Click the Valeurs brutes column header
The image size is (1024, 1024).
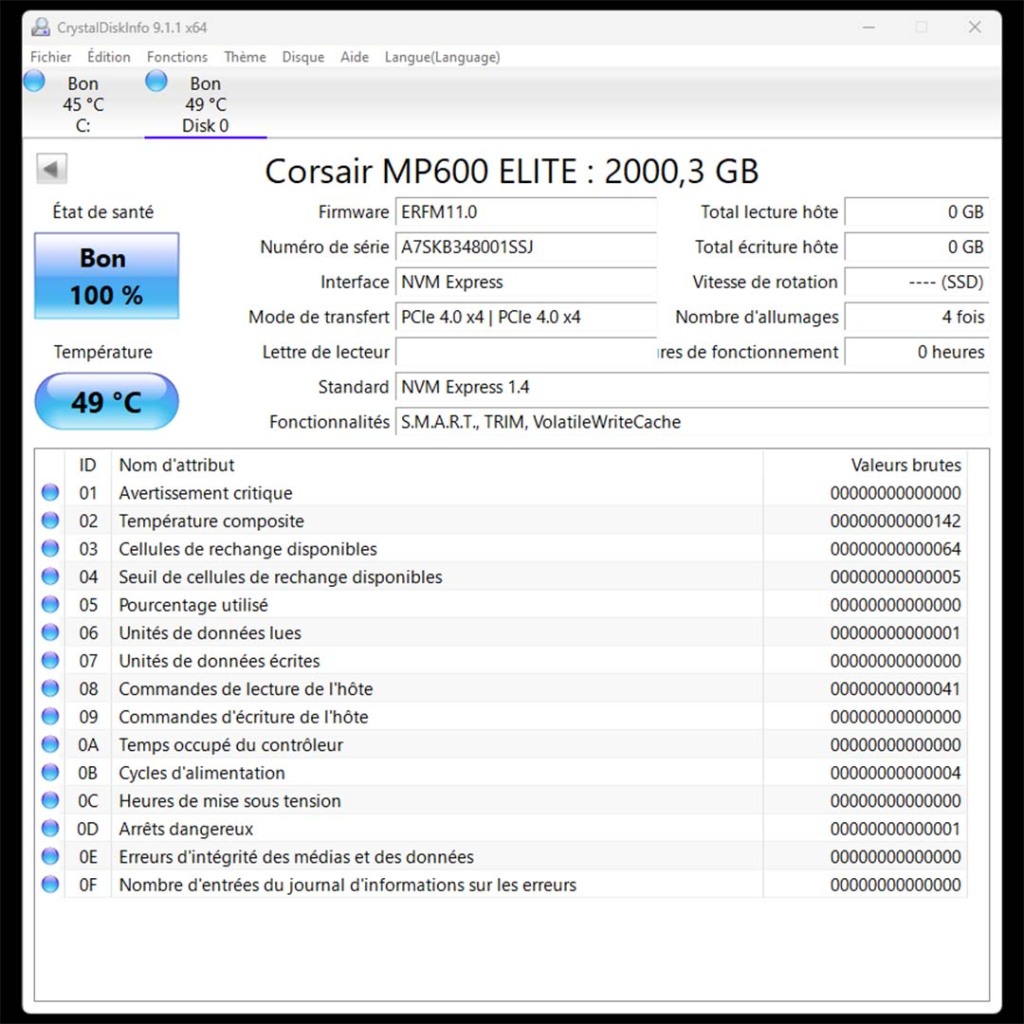tap(865, 465)
